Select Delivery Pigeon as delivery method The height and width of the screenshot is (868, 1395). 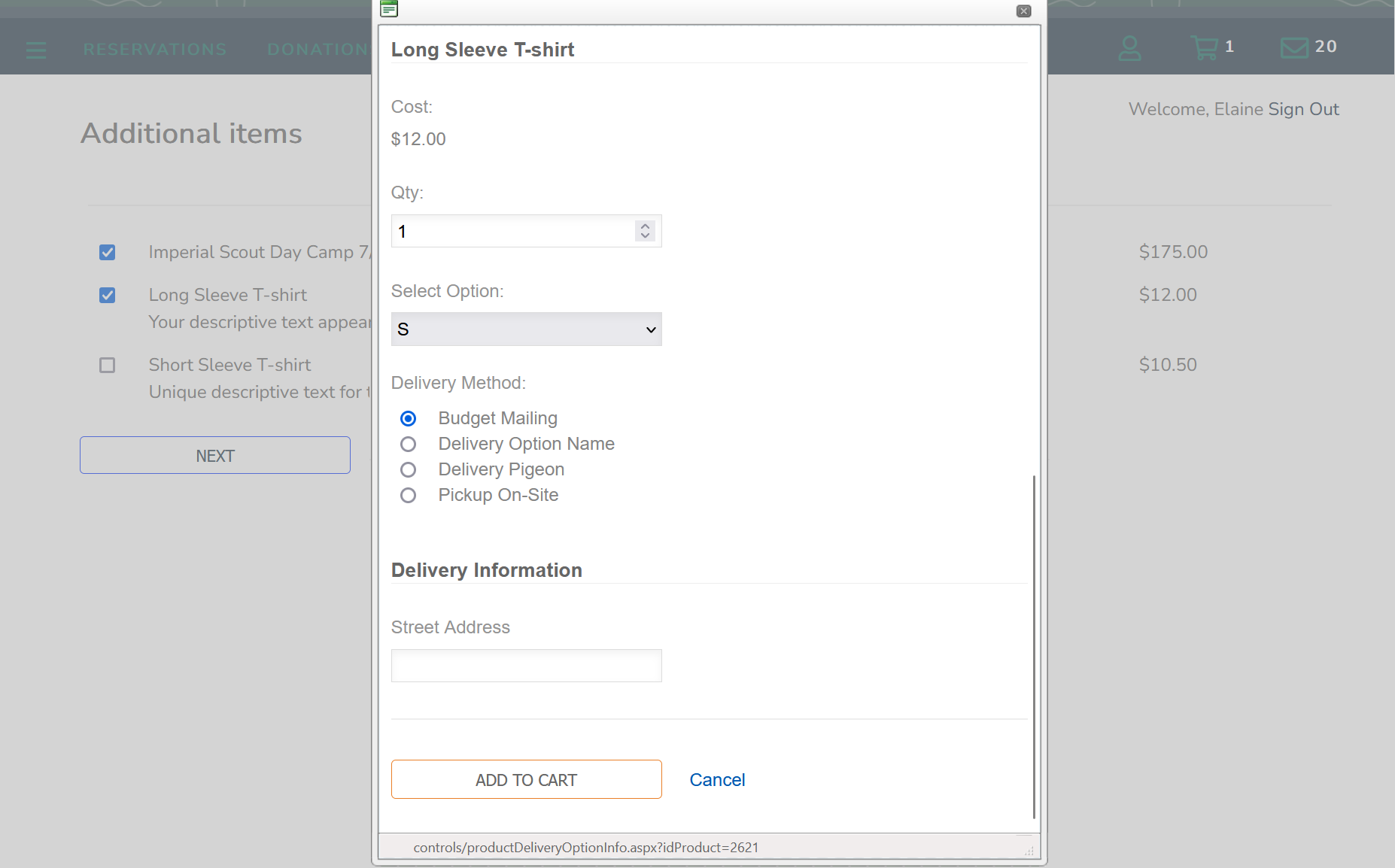408,469
